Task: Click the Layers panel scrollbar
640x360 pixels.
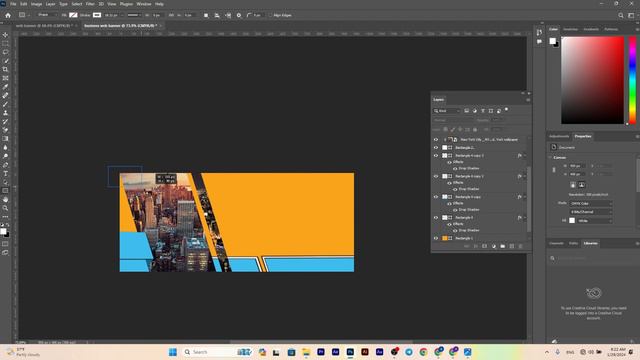Action: click(529, 200)
